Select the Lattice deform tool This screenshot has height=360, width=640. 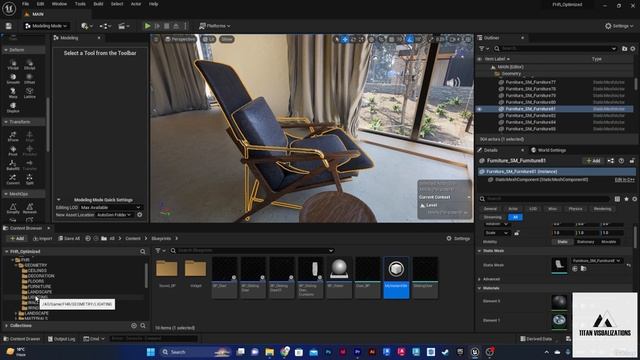point(29,93)
